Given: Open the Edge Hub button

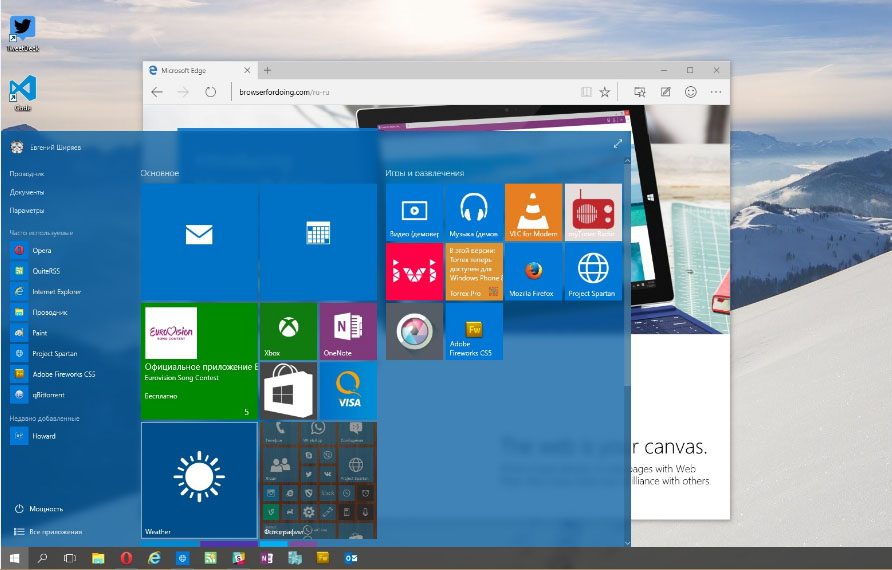Looking at the screenshot, I should tap(639, 92).
